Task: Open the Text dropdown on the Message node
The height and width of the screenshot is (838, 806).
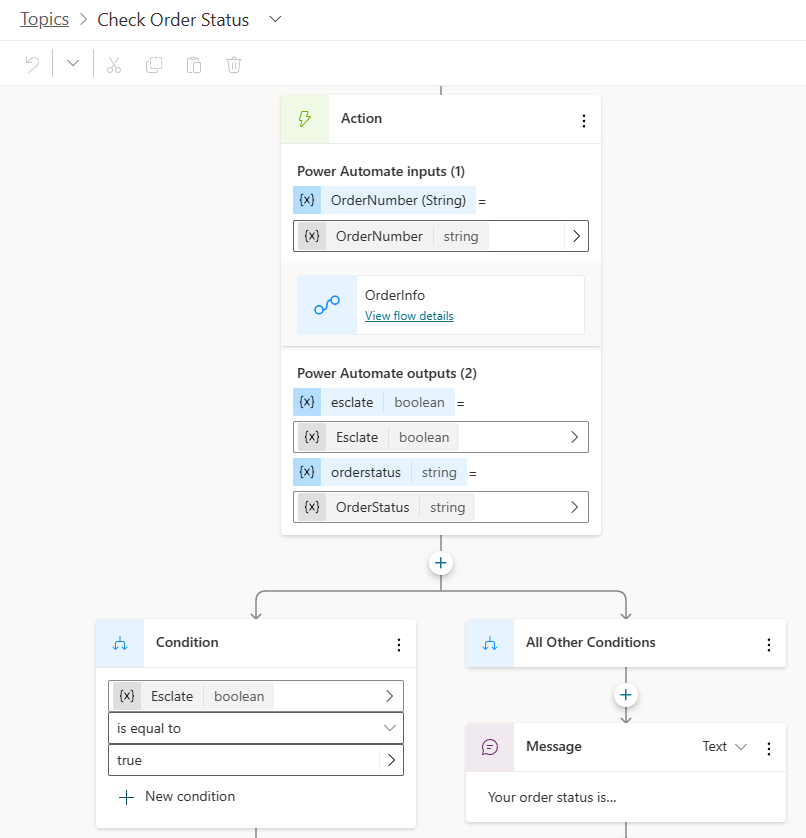Action: pyautogui.click(x=723, y=746)
